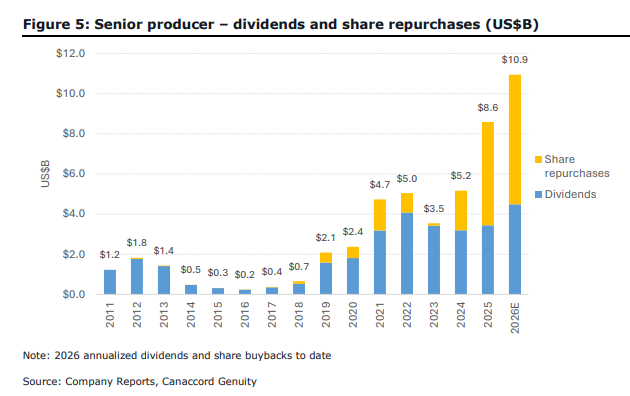This screenshot has width=630, height=396.
Task: Click the 2026E x-axis label
Action: click(515, 318)
